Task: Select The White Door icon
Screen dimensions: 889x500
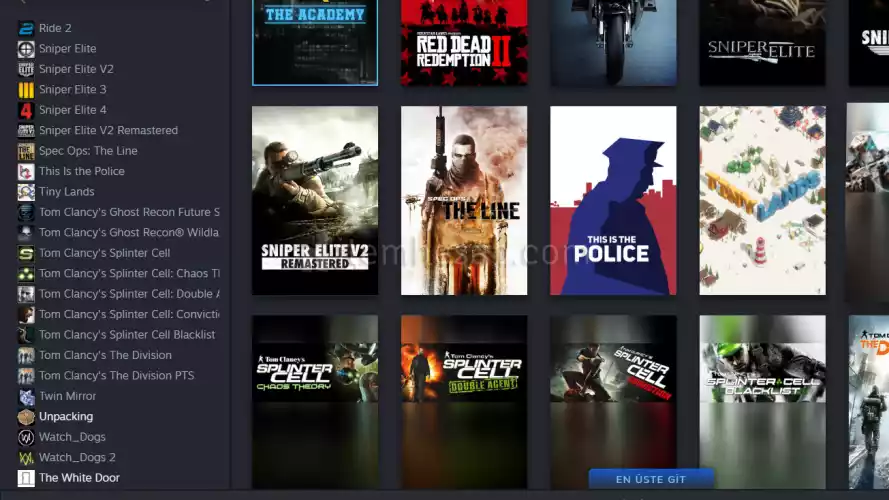Action: click(26, 478)
